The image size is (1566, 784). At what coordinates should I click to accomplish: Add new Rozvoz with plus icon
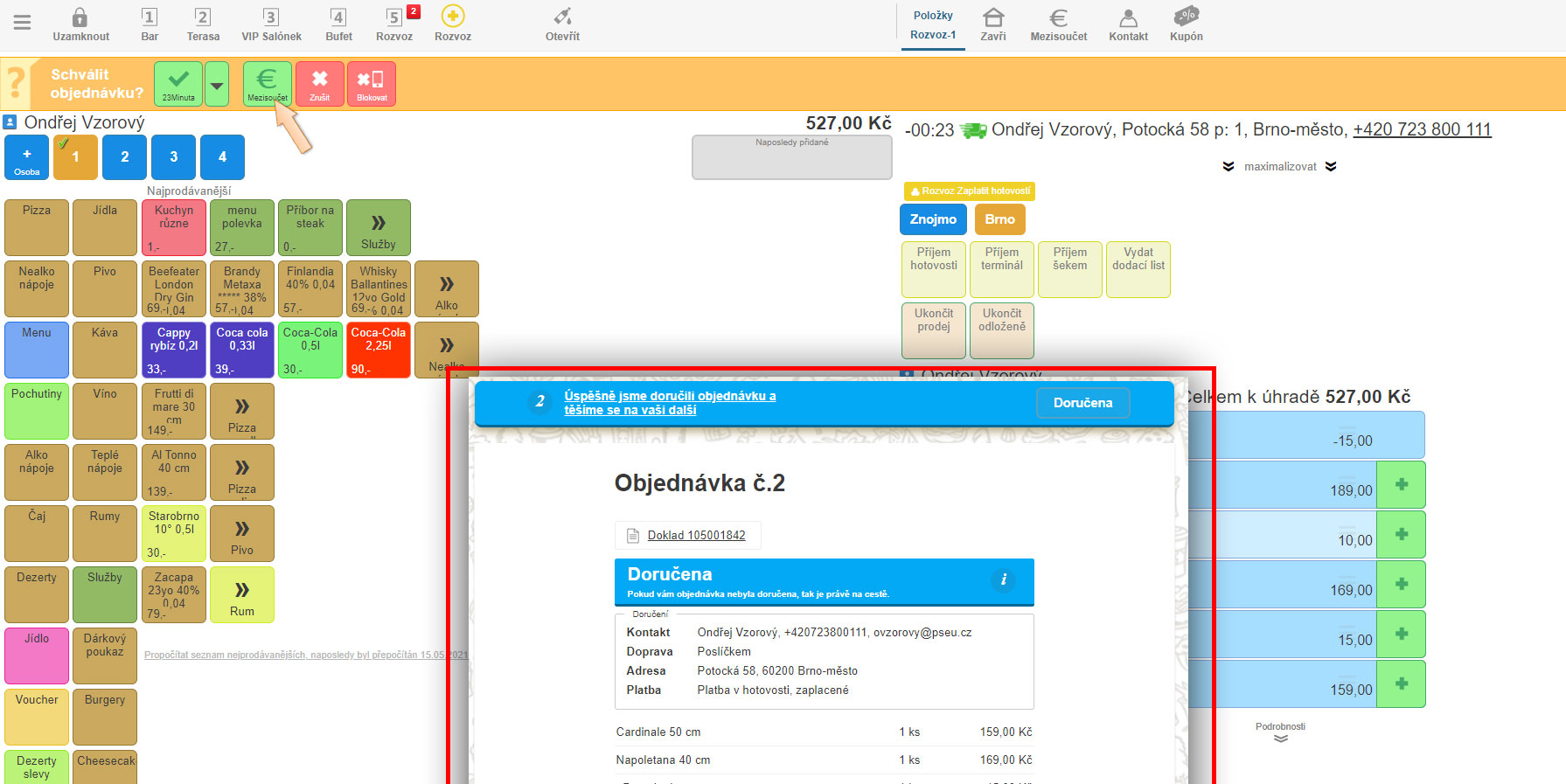pos(452,17)
